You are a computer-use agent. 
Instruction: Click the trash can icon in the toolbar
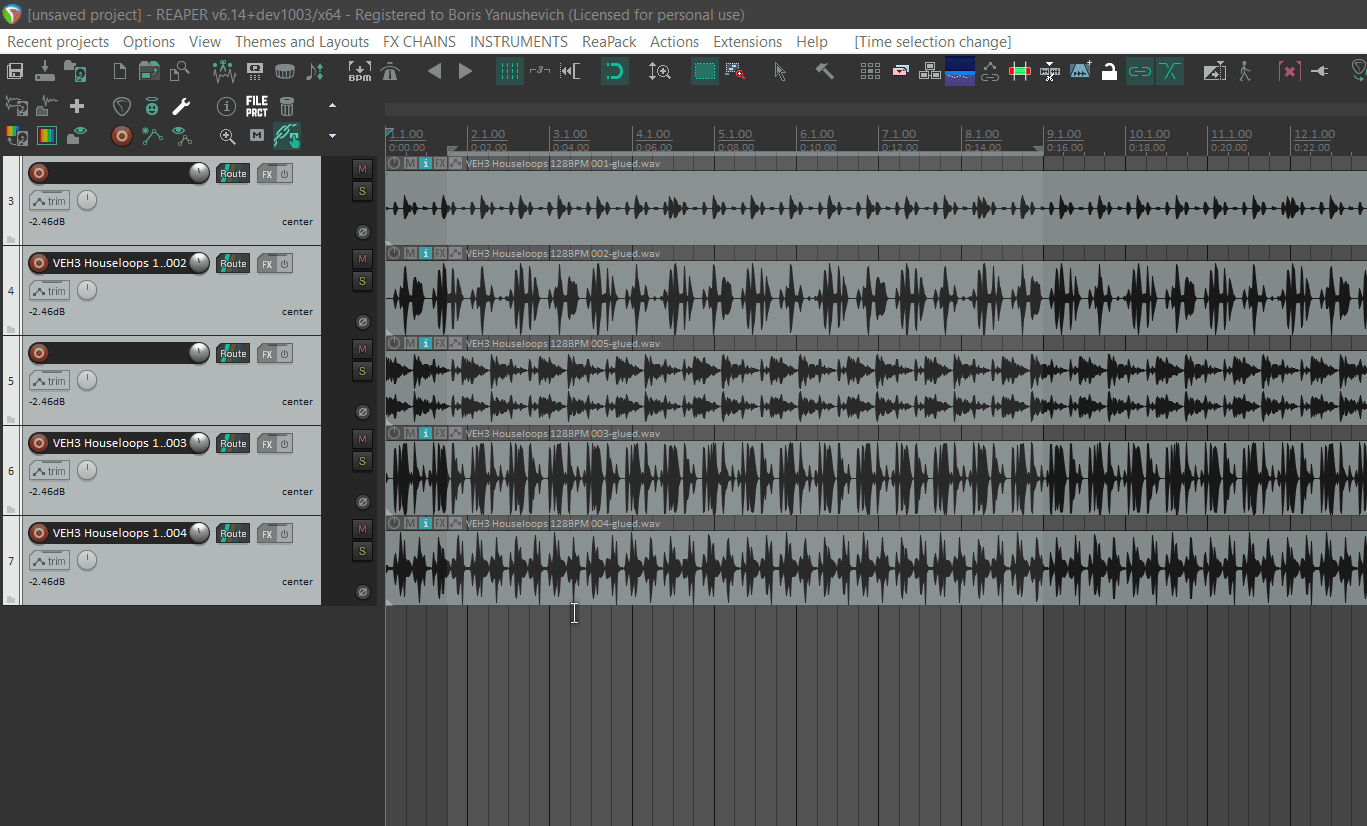click(x=287, y=106)
